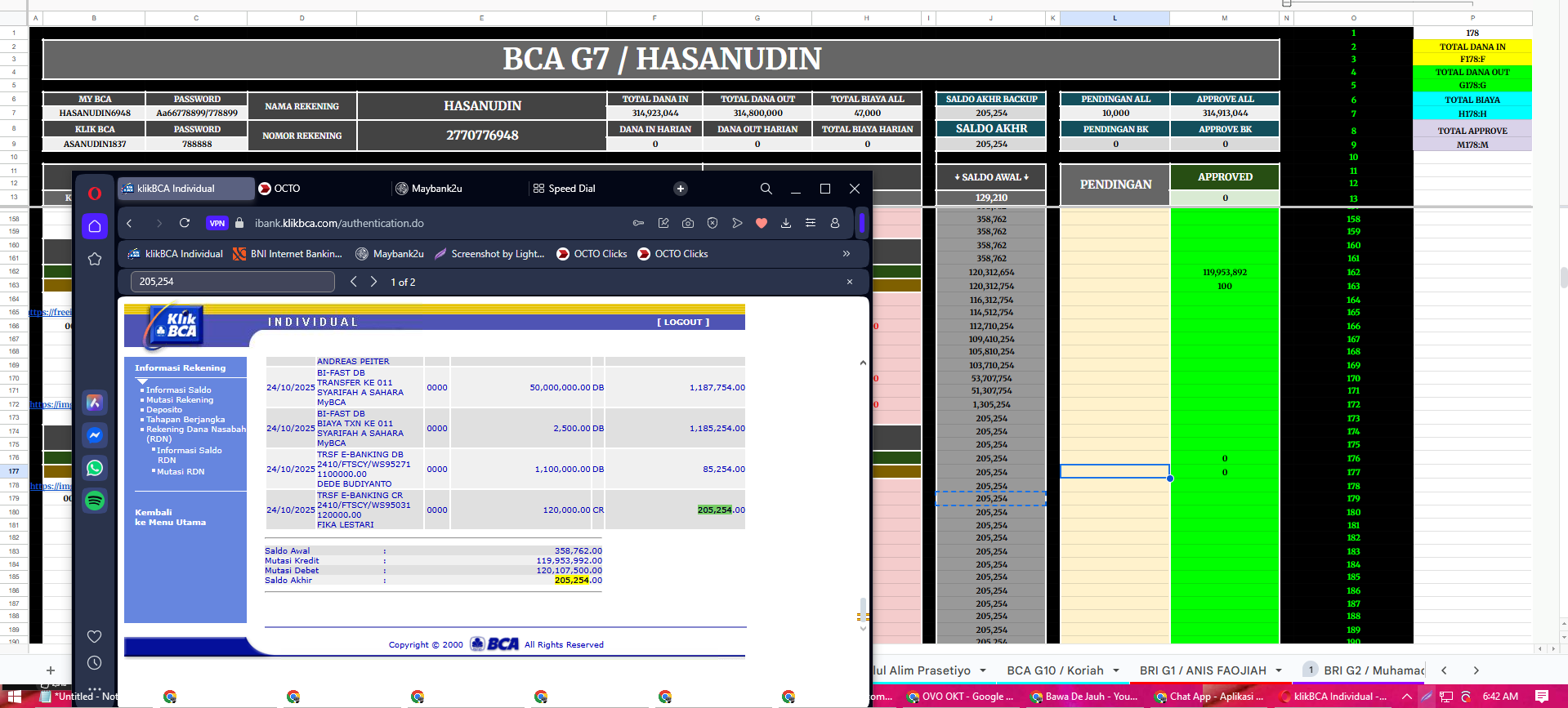Click the find-in-page search field
Screen dimensions: 1568x708
[233, 282]
